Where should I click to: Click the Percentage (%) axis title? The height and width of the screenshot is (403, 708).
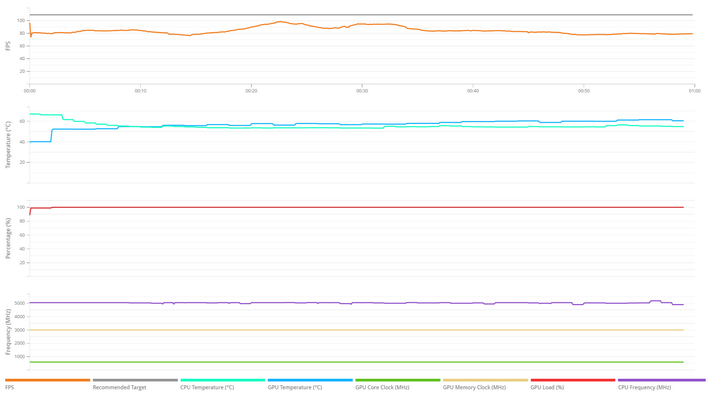9,238
